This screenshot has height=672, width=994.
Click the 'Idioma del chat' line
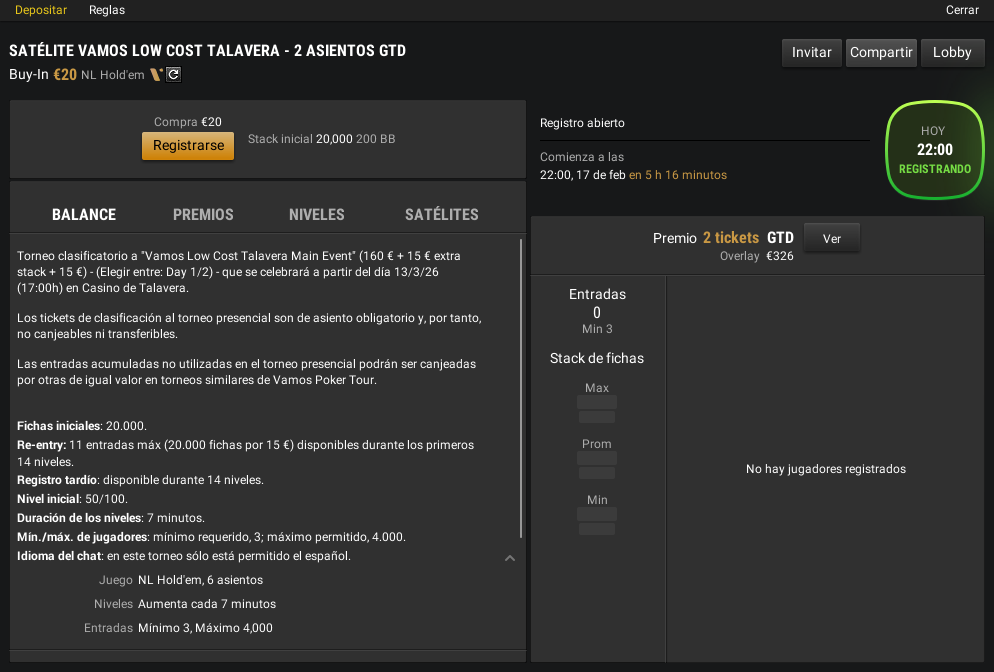click(184, 556)
